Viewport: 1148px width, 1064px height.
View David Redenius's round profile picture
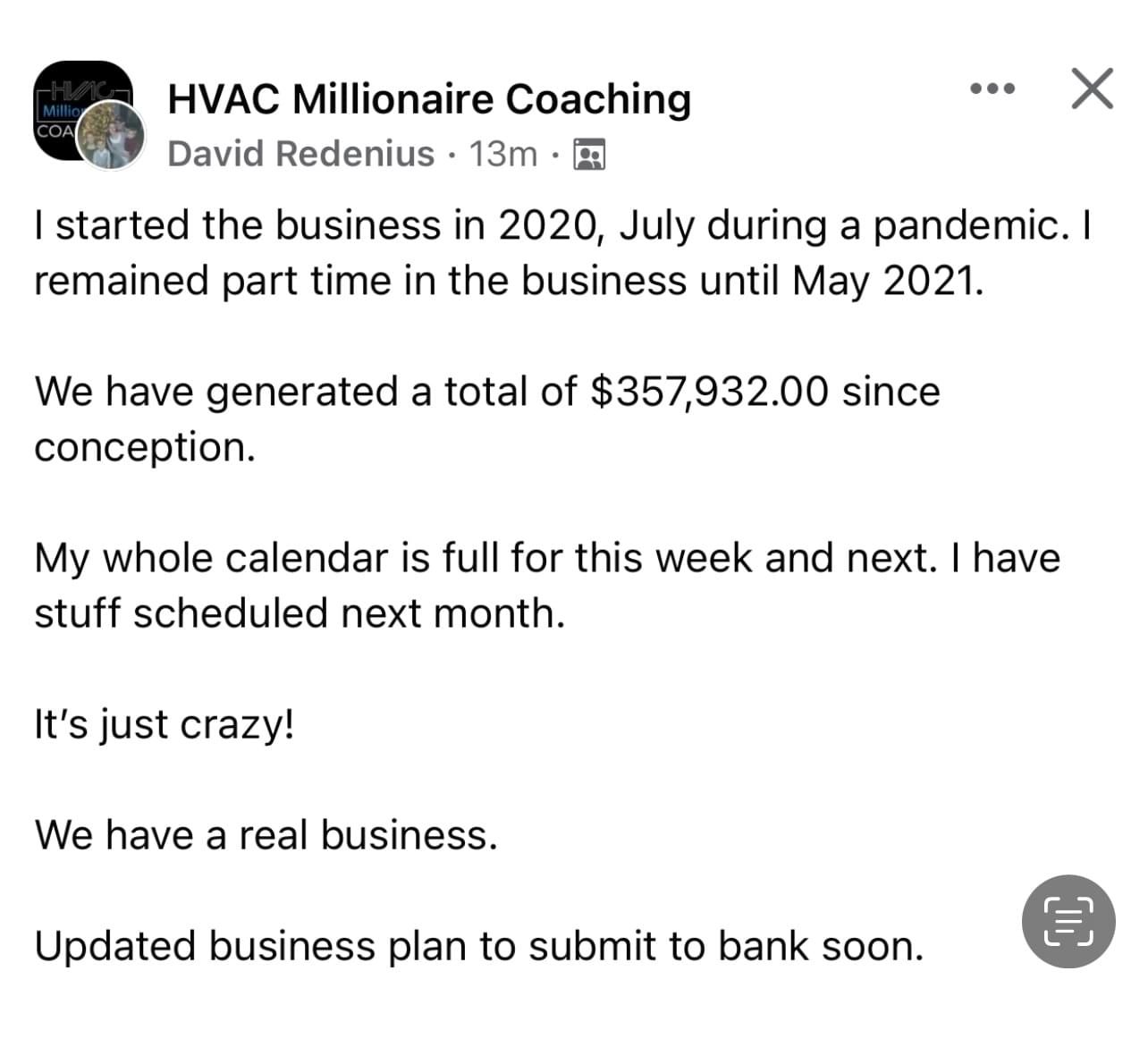pyautogui.click(x=112, y=135)
